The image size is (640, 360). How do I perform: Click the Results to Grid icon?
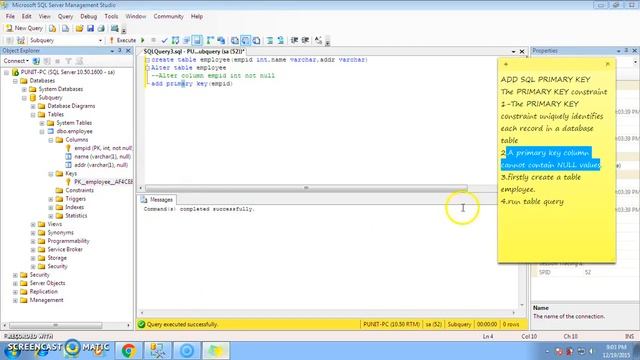[x=245, y=40]
